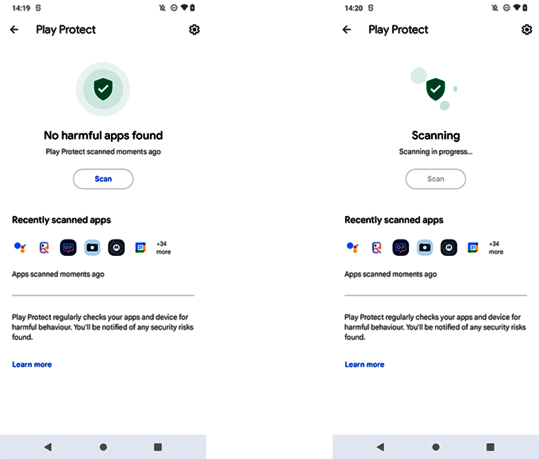
Task: Click the blue Scan button
Action: pos(103,179)
